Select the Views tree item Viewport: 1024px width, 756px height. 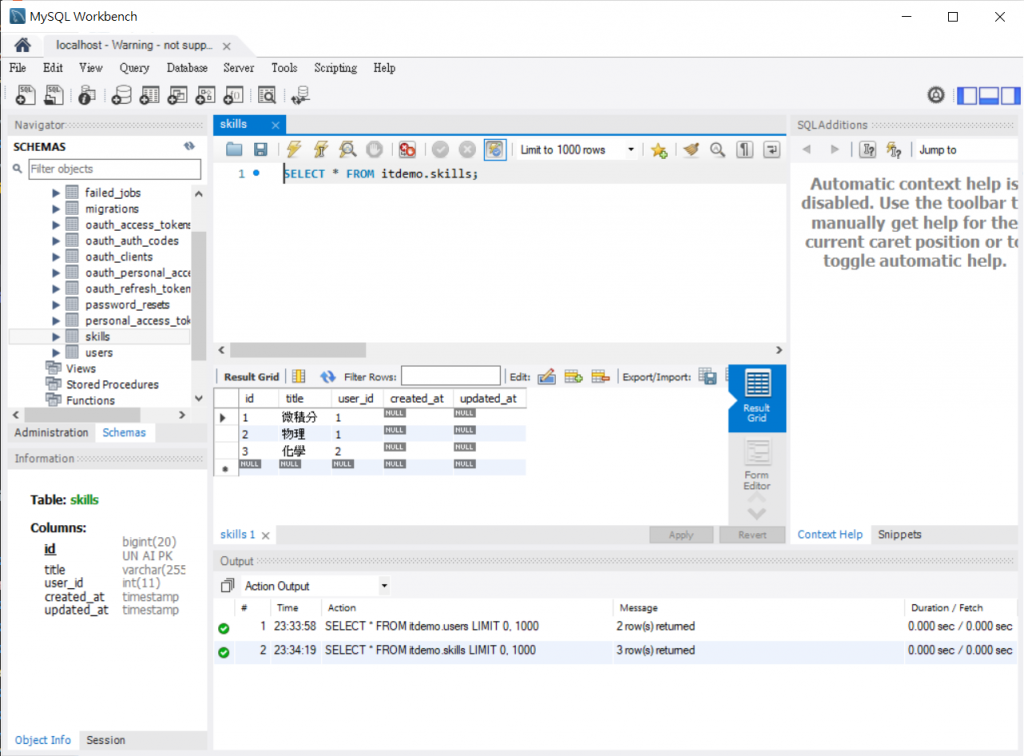[x=80, y=369]
